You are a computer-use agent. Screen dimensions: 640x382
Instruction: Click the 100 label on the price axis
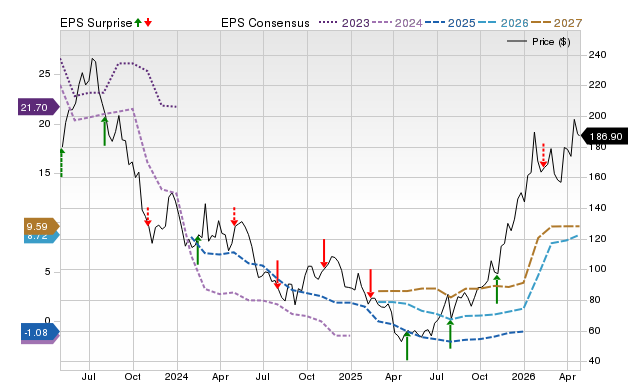pos(597,269)
